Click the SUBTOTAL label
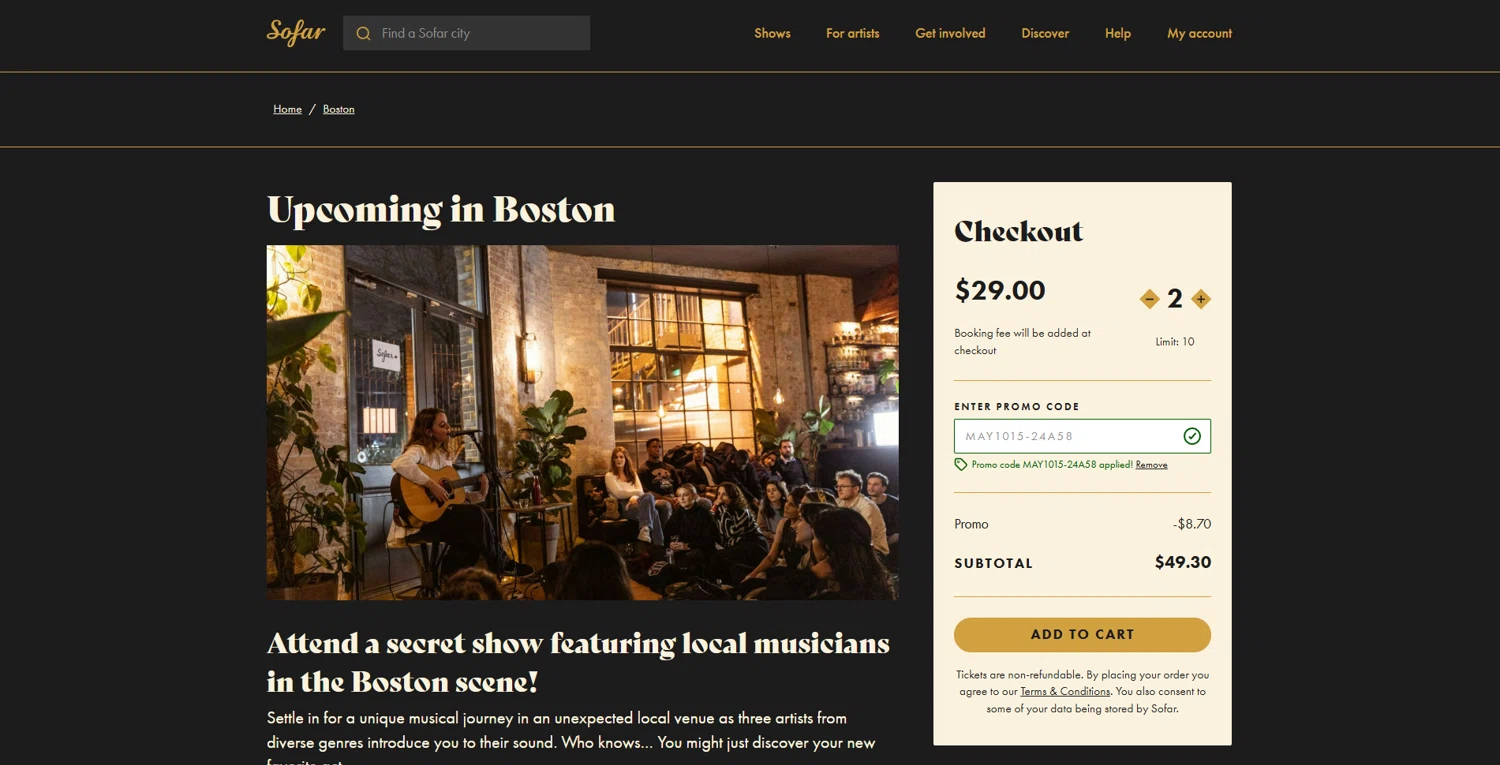 993,563
